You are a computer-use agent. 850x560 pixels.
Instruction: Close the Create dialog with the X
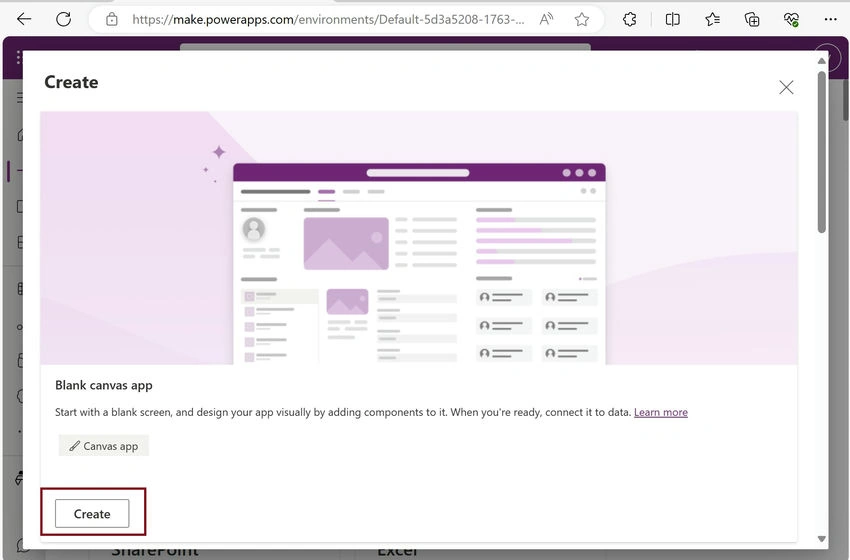tap(786, 87)
